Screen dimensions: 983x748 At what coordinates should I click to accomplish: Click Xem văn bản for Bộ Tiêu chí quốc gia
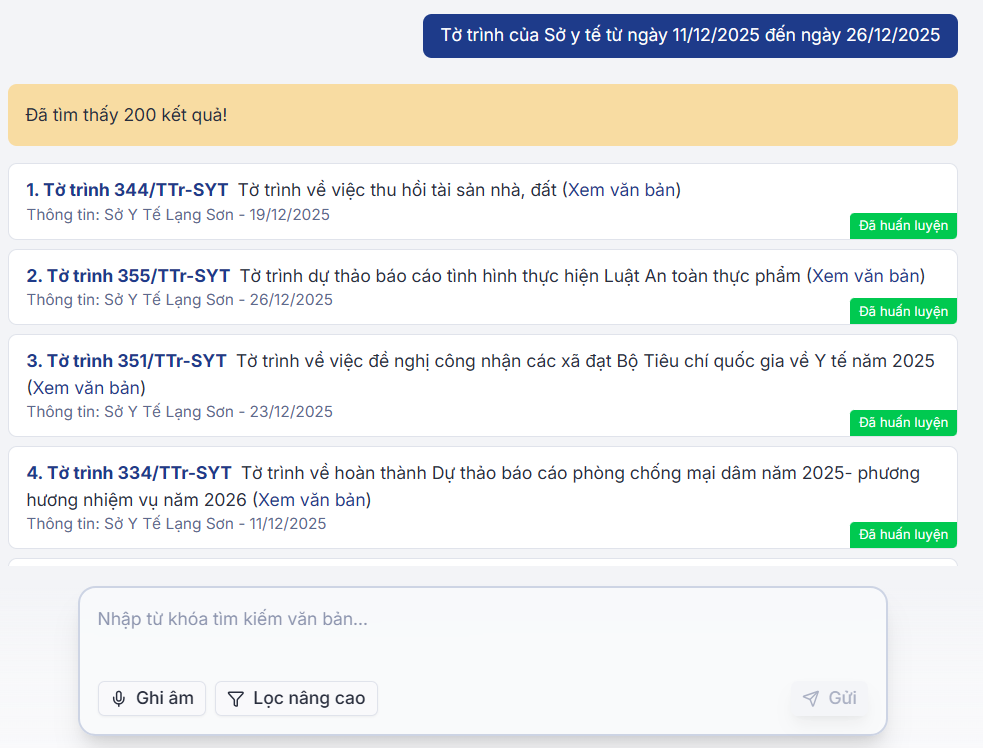pyautogui.click(x=87, y=387)
